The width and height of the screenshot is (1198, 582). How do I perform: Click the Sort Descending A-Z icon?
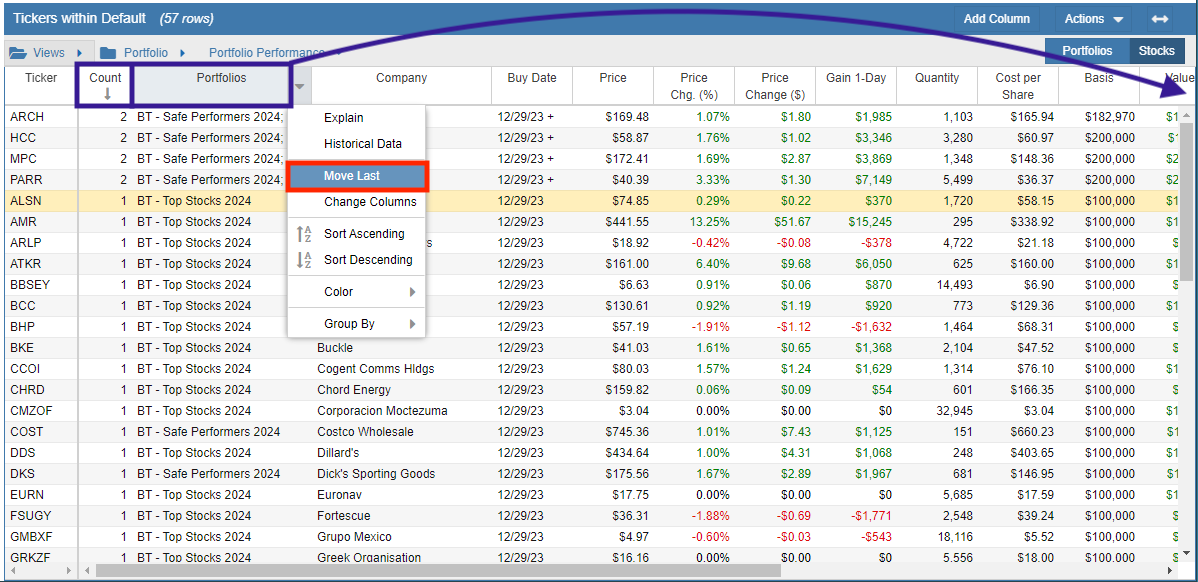[304, 260]
